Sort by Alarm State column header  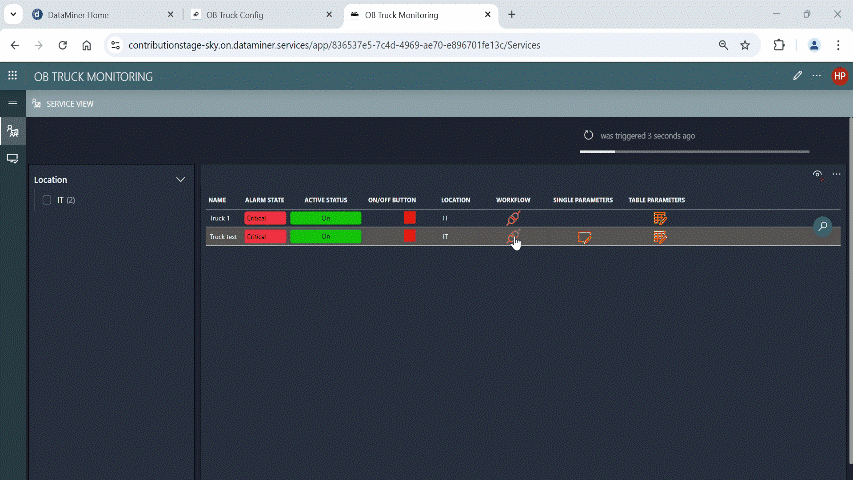coord(264,200)
